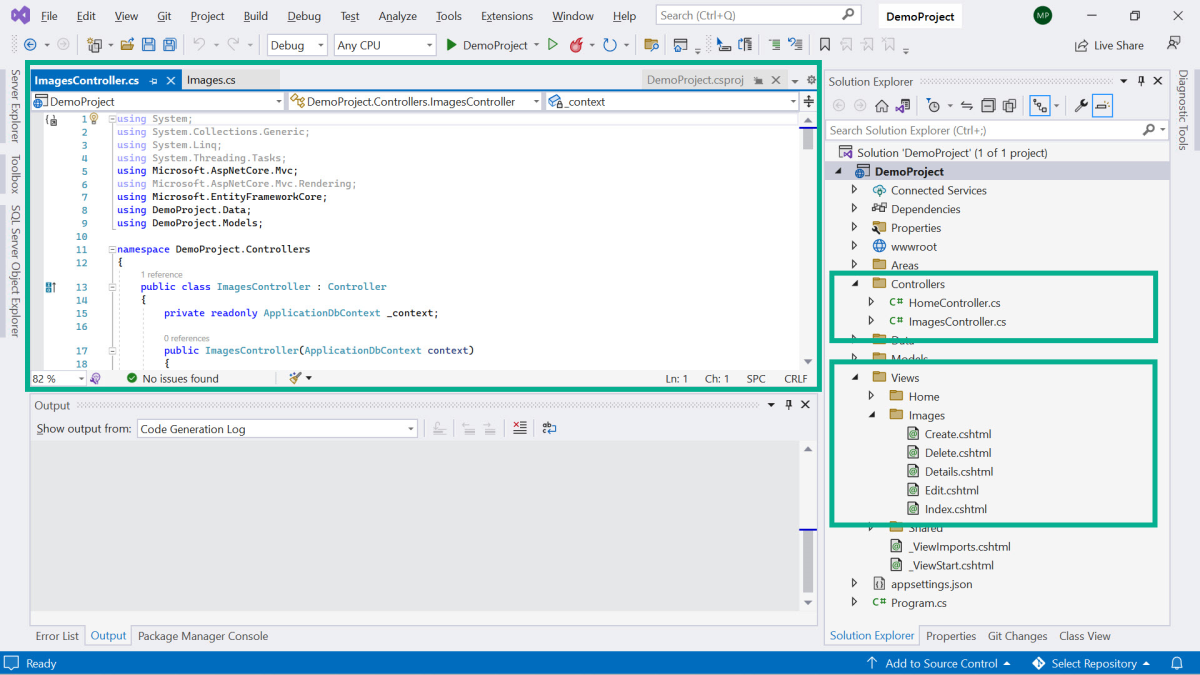Toggle file nesting icon in Solution Explorer
This screenshot has width=1200, height=675.
point(1040,105)
